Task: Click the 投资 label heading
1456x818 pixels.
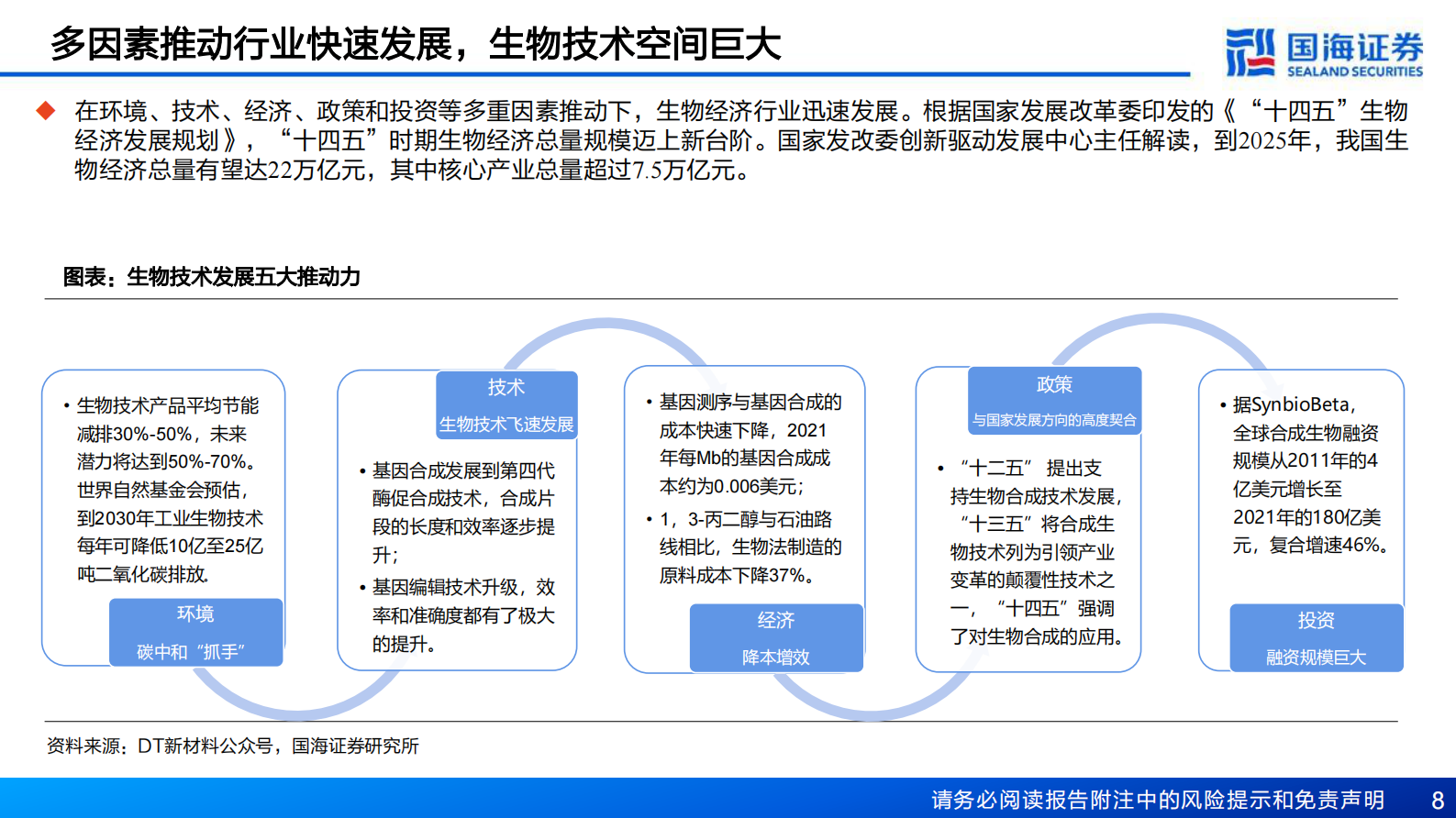Action: (x=1317, y=620)
